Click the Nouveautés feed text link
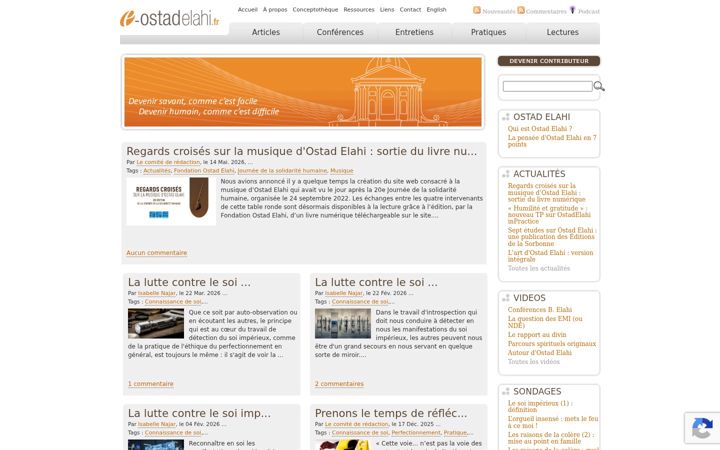Viewport: 720px width, 450px height. pos(499,11)
